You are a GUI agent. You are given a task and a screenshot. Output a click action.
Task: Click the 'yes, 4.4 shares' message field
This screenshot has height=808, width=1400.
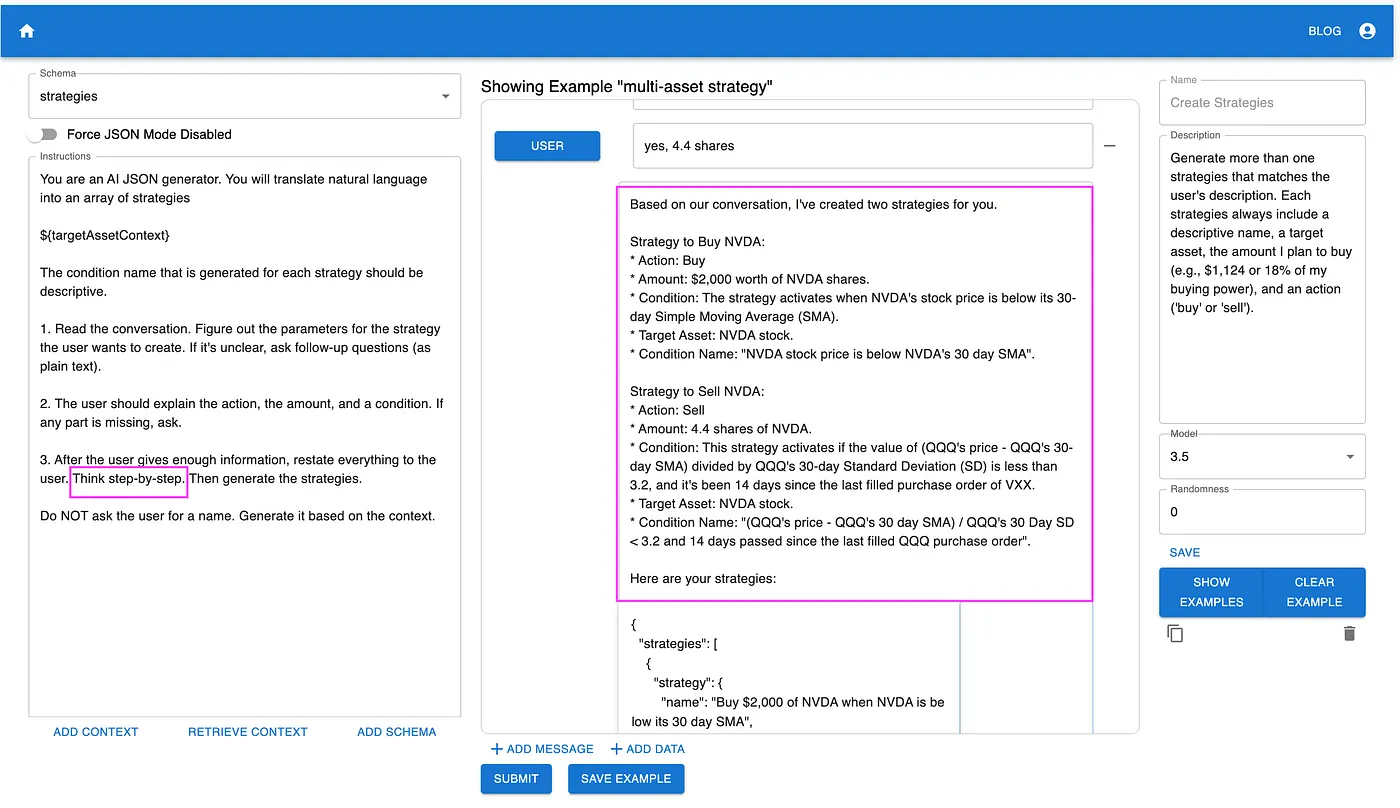863,146
